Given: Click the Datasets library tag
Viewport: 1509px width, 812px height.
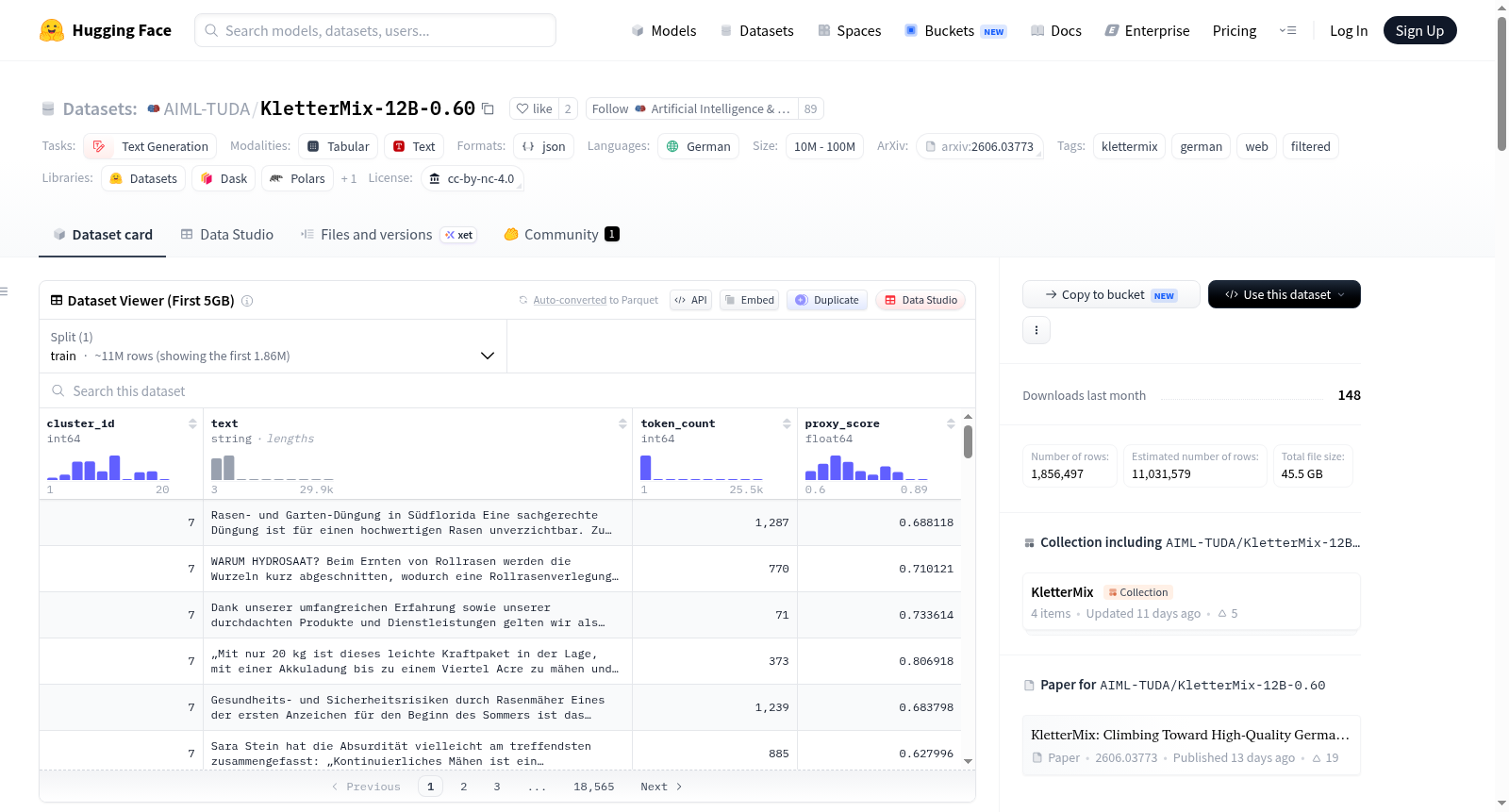Looking at the screenshot, I should (x=143, y=178).
